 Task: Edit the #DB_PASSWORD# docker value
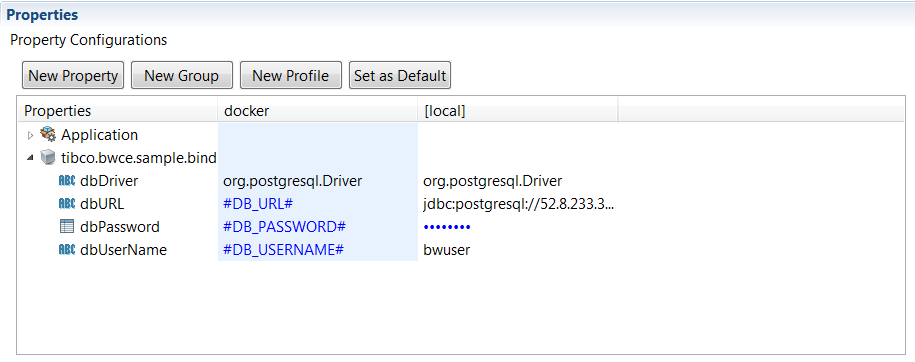(285, 227)
